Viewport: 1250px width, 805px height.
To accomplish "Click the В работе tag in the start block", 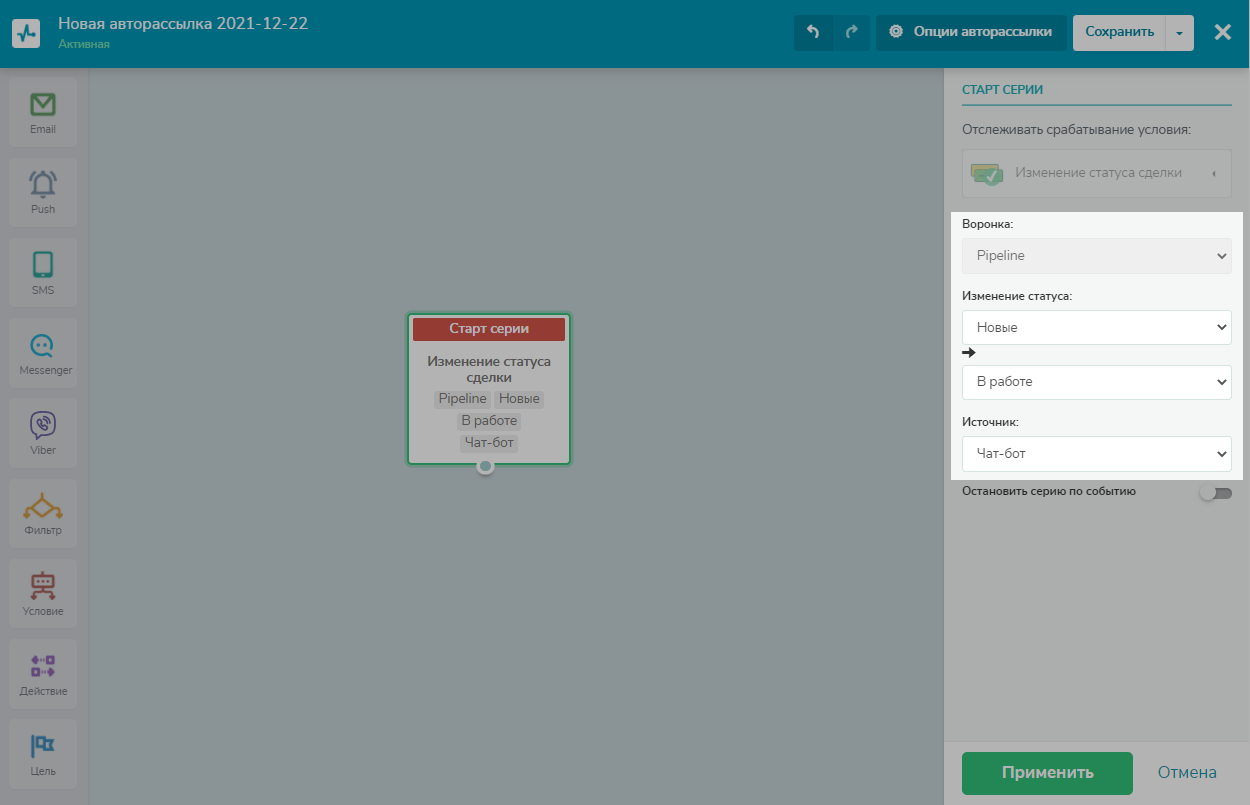I will click(x=489, y=421).
